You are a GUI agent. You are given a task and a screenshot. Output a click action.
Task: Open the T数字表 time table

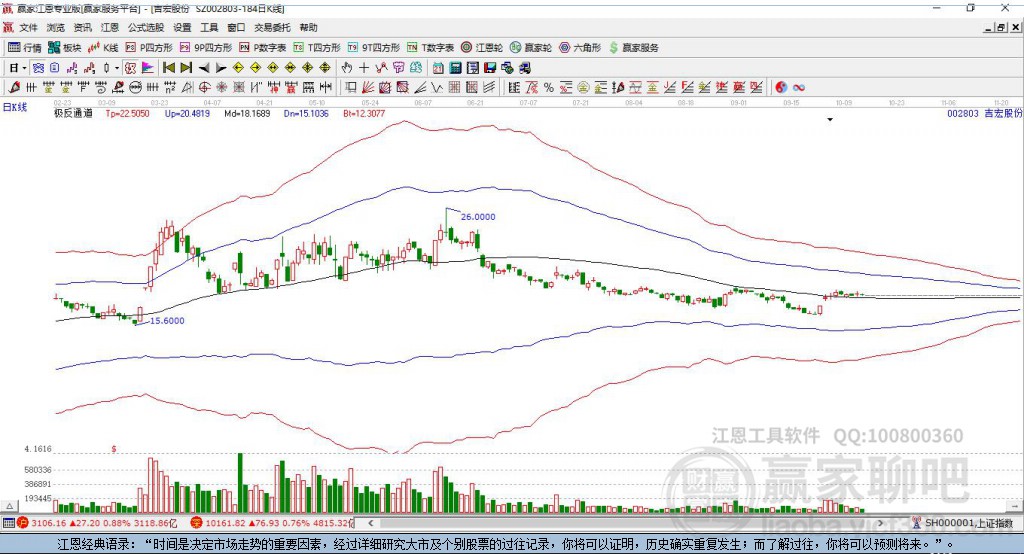[430, 48]
